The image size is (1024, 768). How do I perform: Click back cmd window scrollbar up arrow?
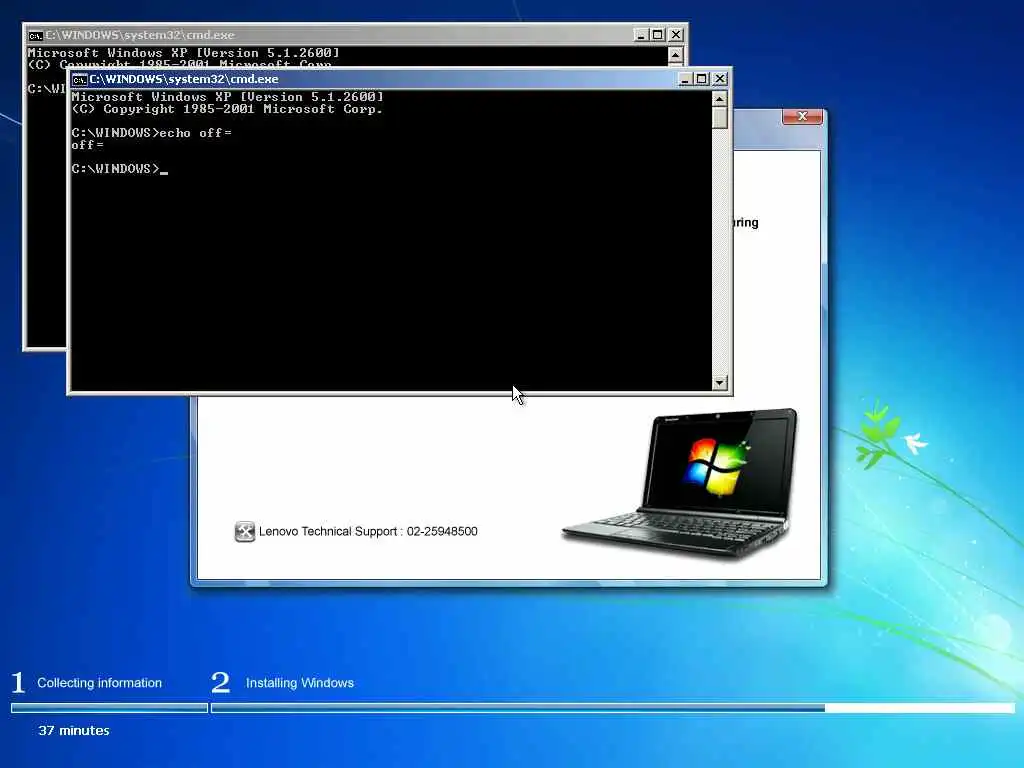tap(676, 55)
